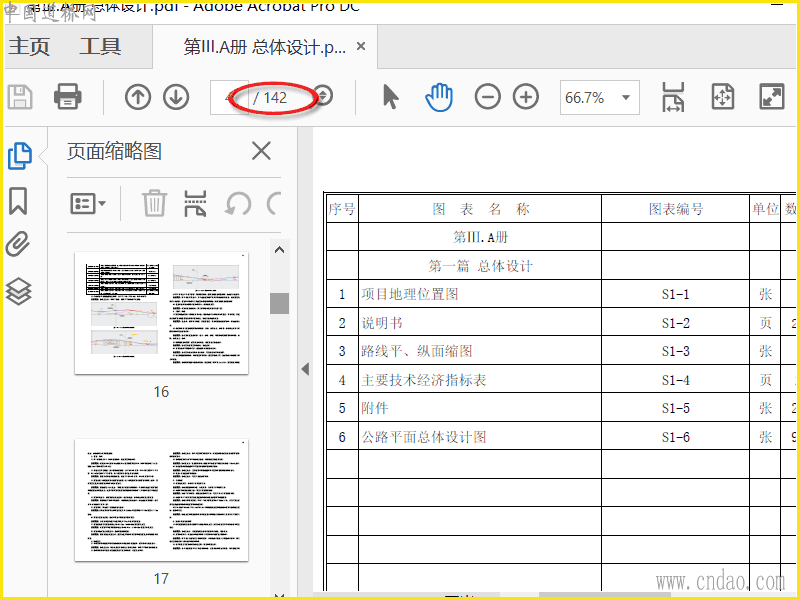Click thumbnail scrollbar up arrow
The image size is (800, 600).
279,250
